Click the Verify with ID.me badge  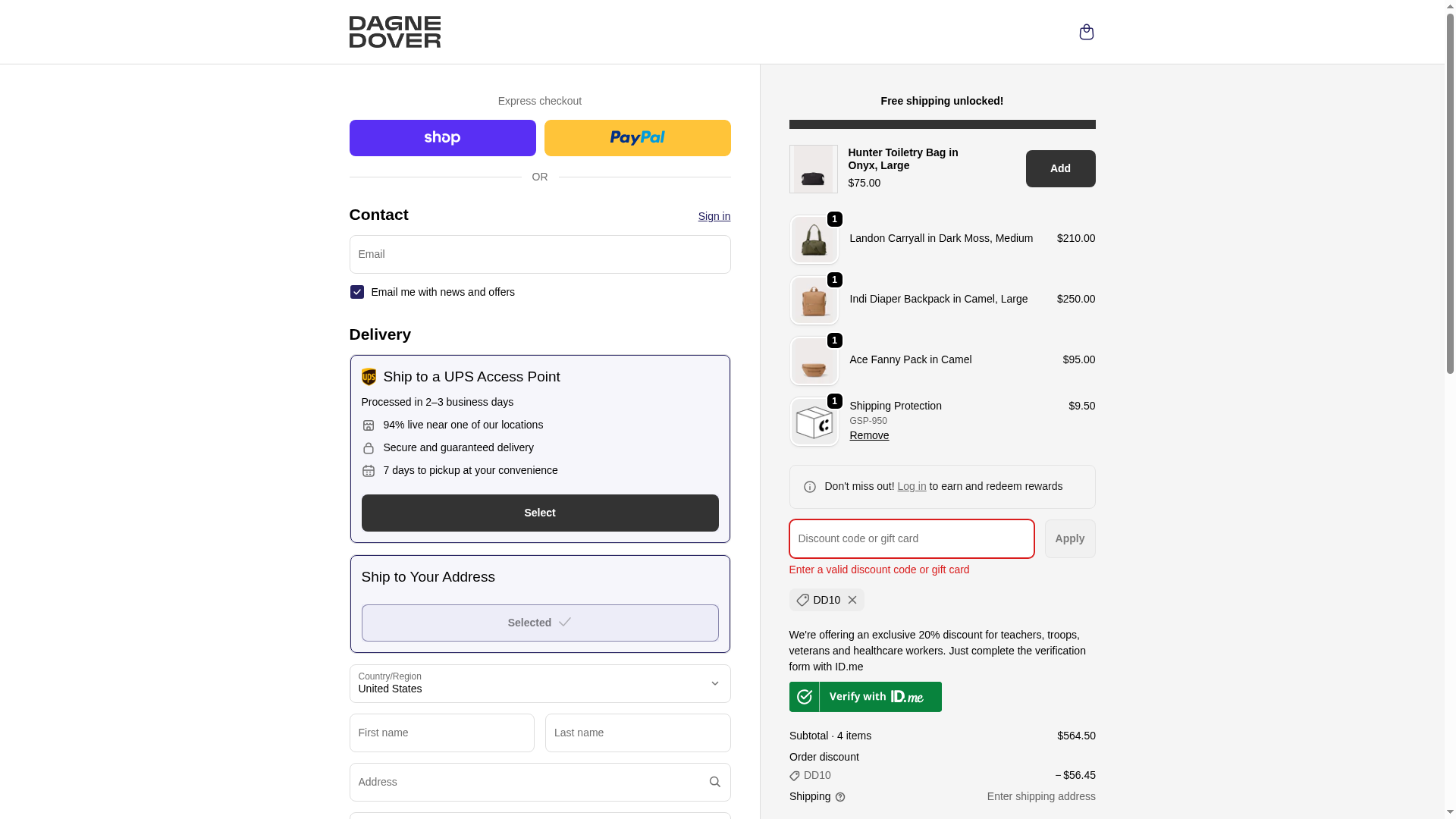[x=865, y=696]
